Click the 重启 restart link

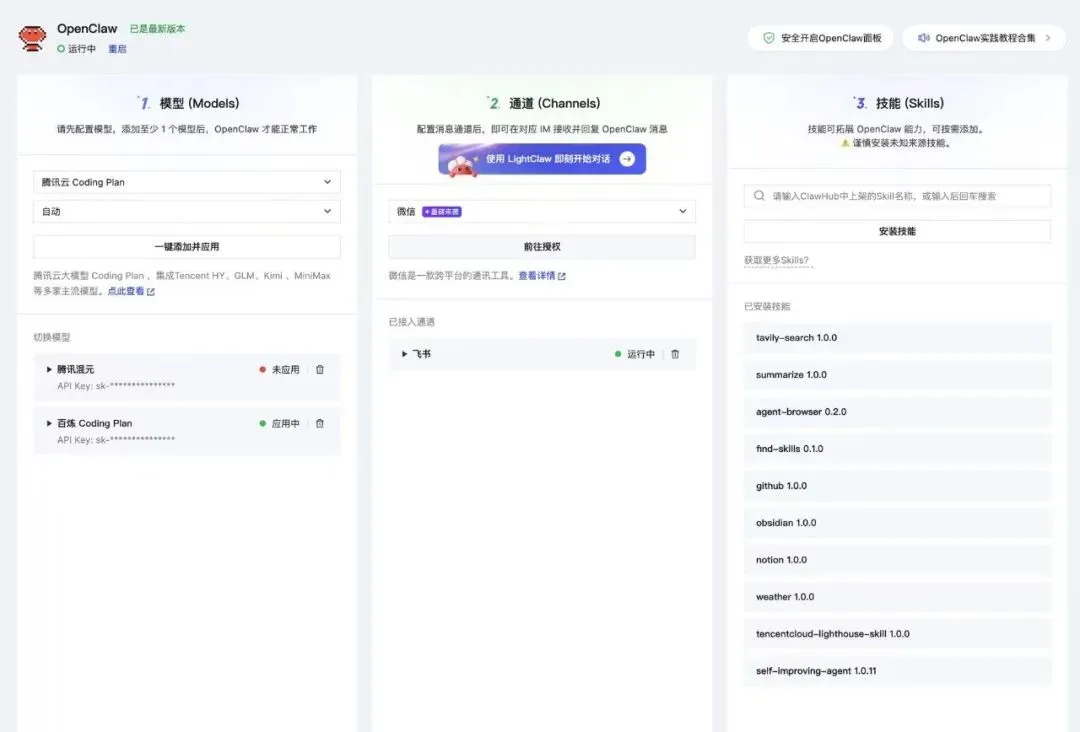(x=117, y=49)
